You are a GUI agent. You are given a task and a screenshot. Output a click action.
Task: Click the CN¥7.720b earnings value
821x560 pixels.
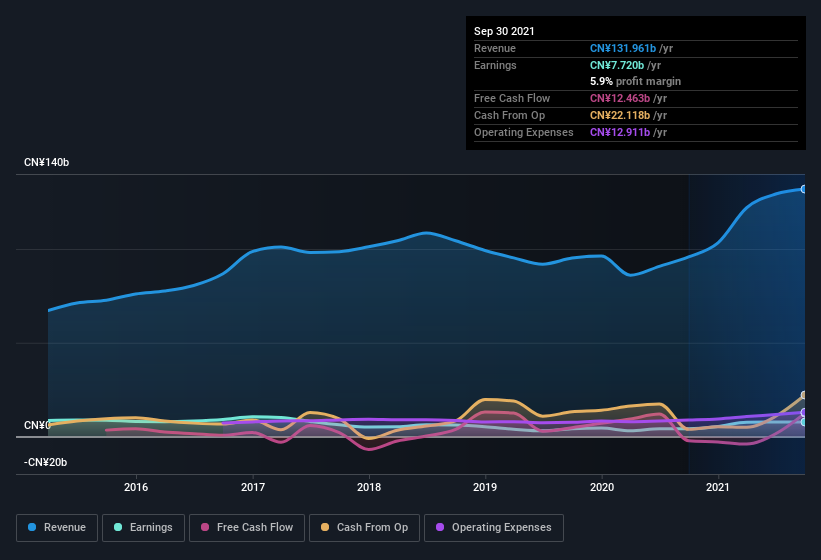[617, 65]
